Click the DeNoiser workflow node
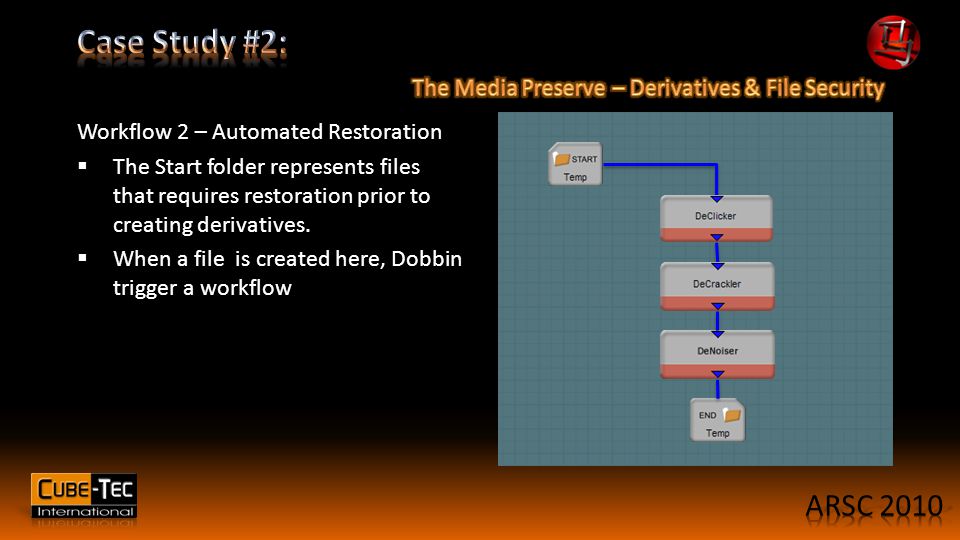 (717, 354)
